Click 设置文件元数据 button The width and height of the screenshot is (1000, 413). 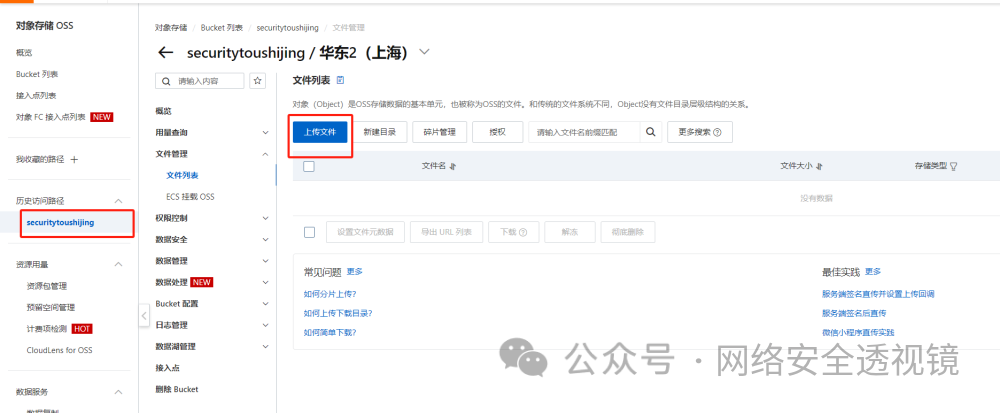tap(365, 232)
